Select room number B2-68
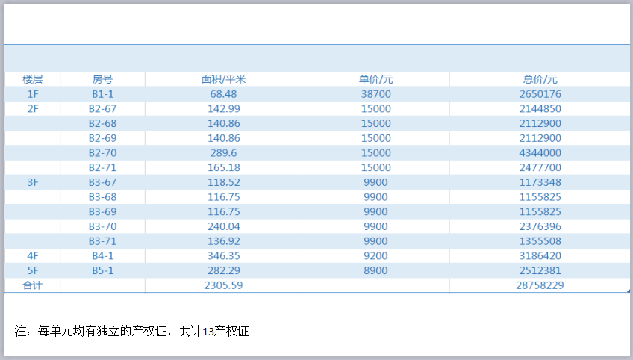Screen dimensions: 633x360 pos(103,123)
